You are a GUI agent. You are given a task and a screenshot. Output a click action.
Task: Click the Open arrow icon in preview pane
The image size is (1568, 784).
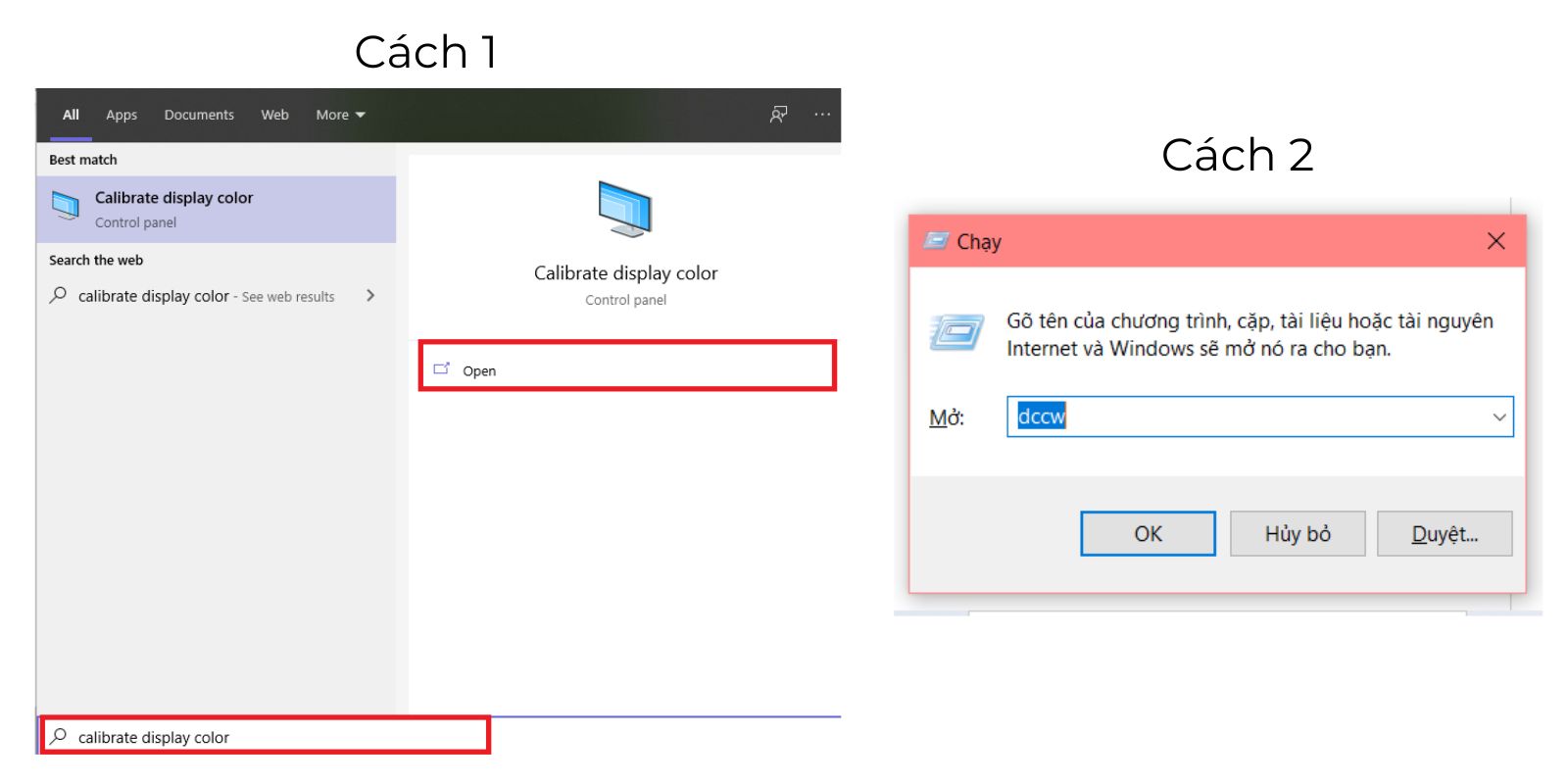pos(442,368)
